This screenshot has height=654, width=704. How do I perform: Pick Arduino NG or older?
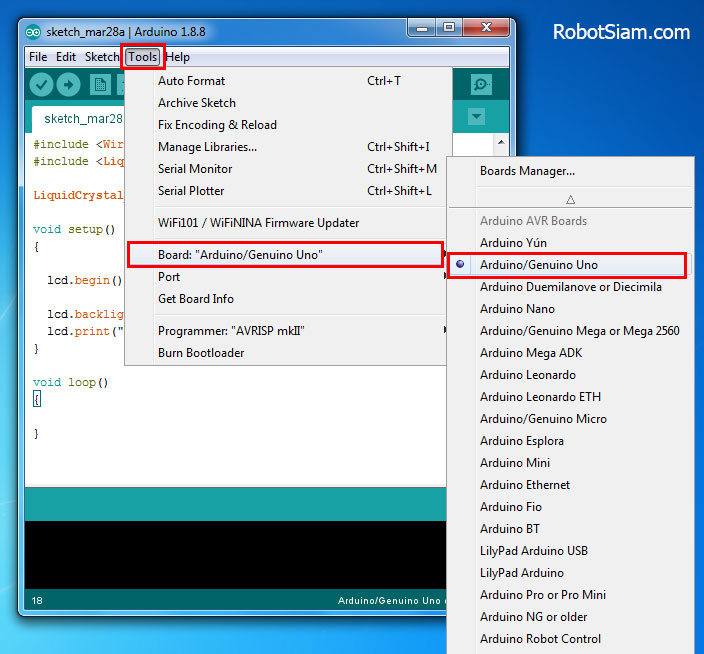570,617
